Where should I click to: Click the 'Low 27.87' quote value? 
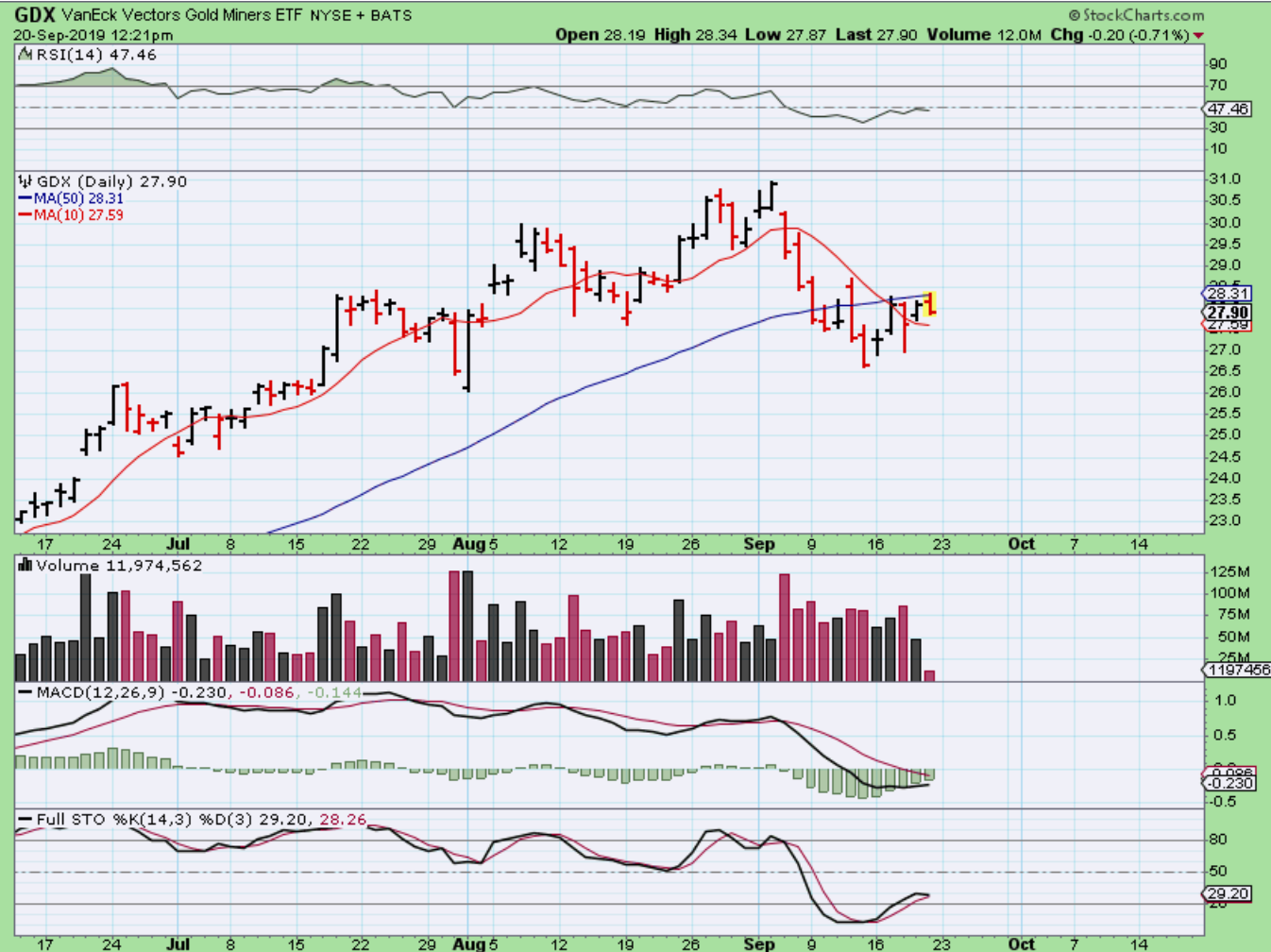click(x=786, y=35)
